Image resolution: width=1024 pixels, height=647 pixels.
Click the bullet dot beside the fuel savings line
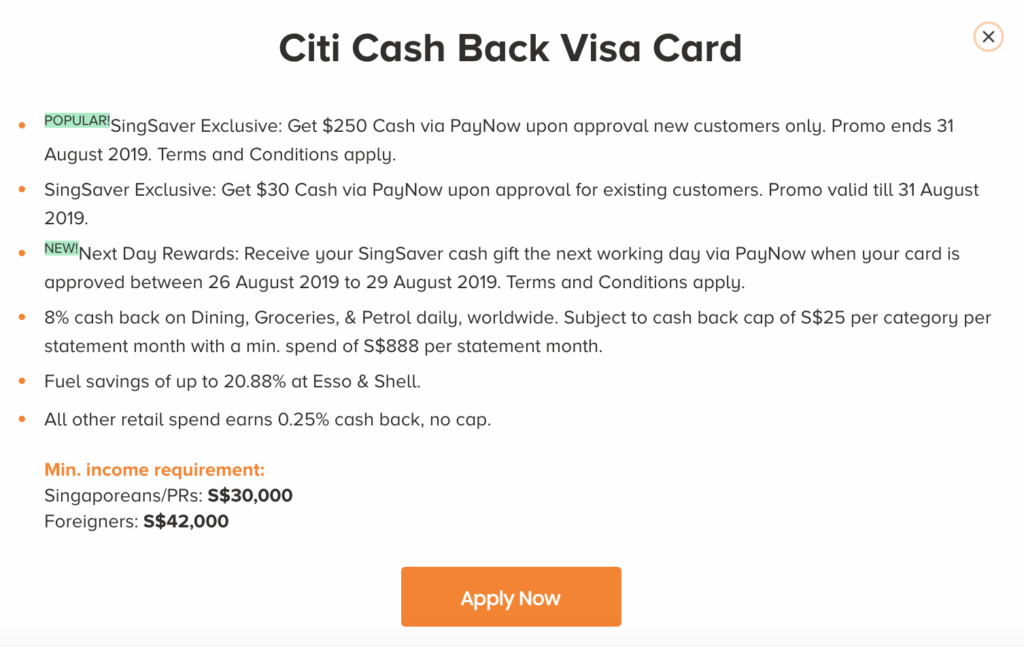point(22,382)
